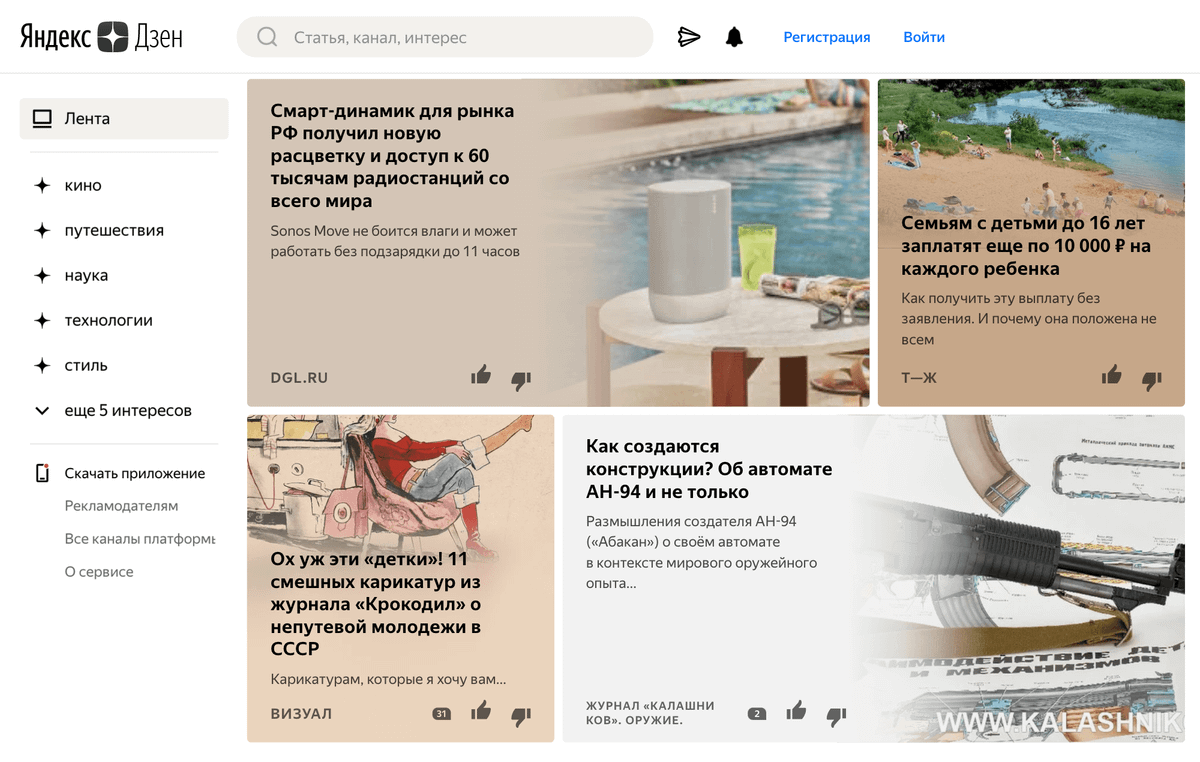
Task: Open the 31 comments on Крокодил article
Action: coord(442,713)
